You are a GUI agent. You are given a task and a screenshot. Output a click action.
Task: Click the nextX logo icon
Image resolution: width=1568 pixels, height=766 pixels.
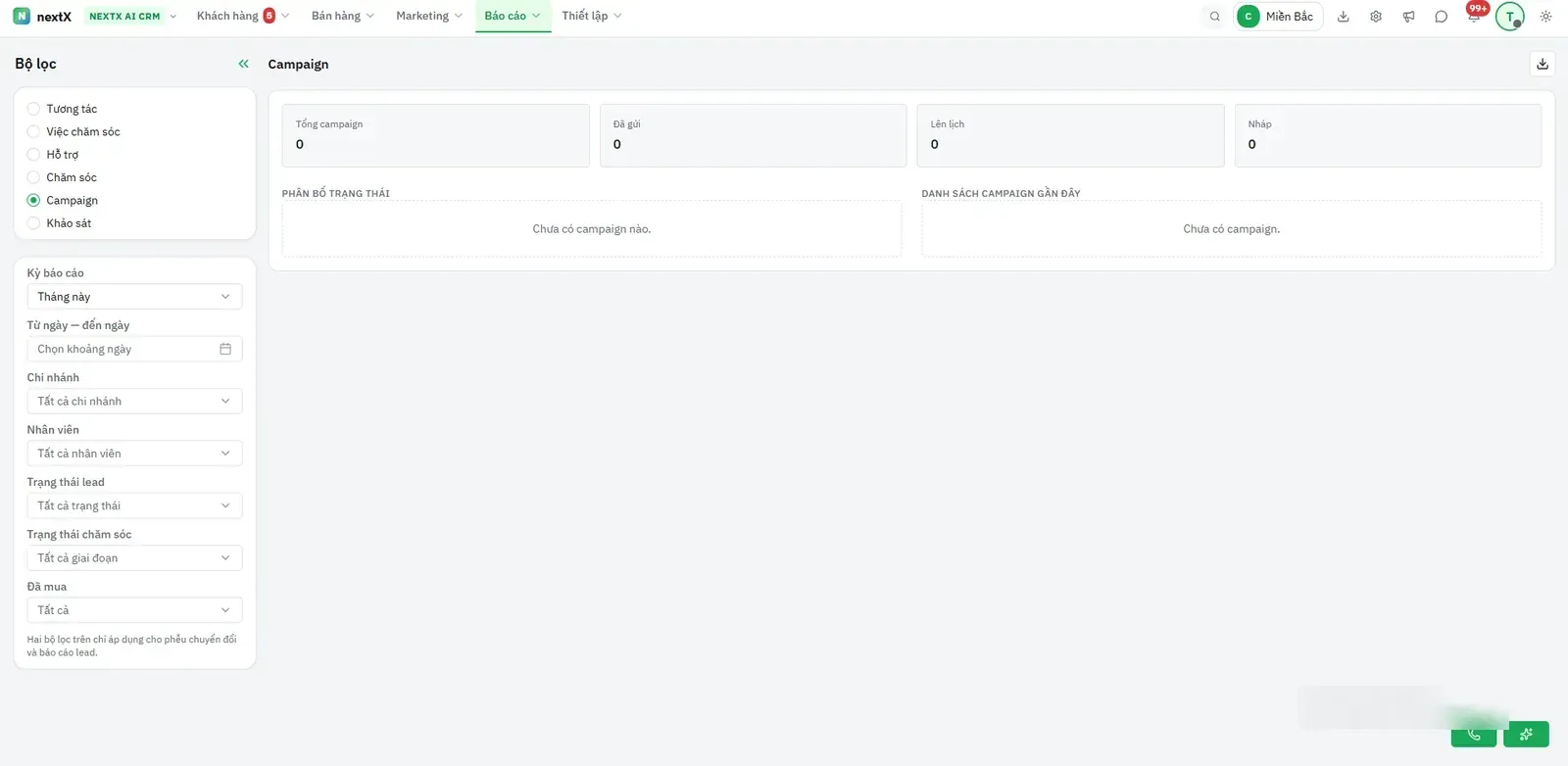coord(22,17)
